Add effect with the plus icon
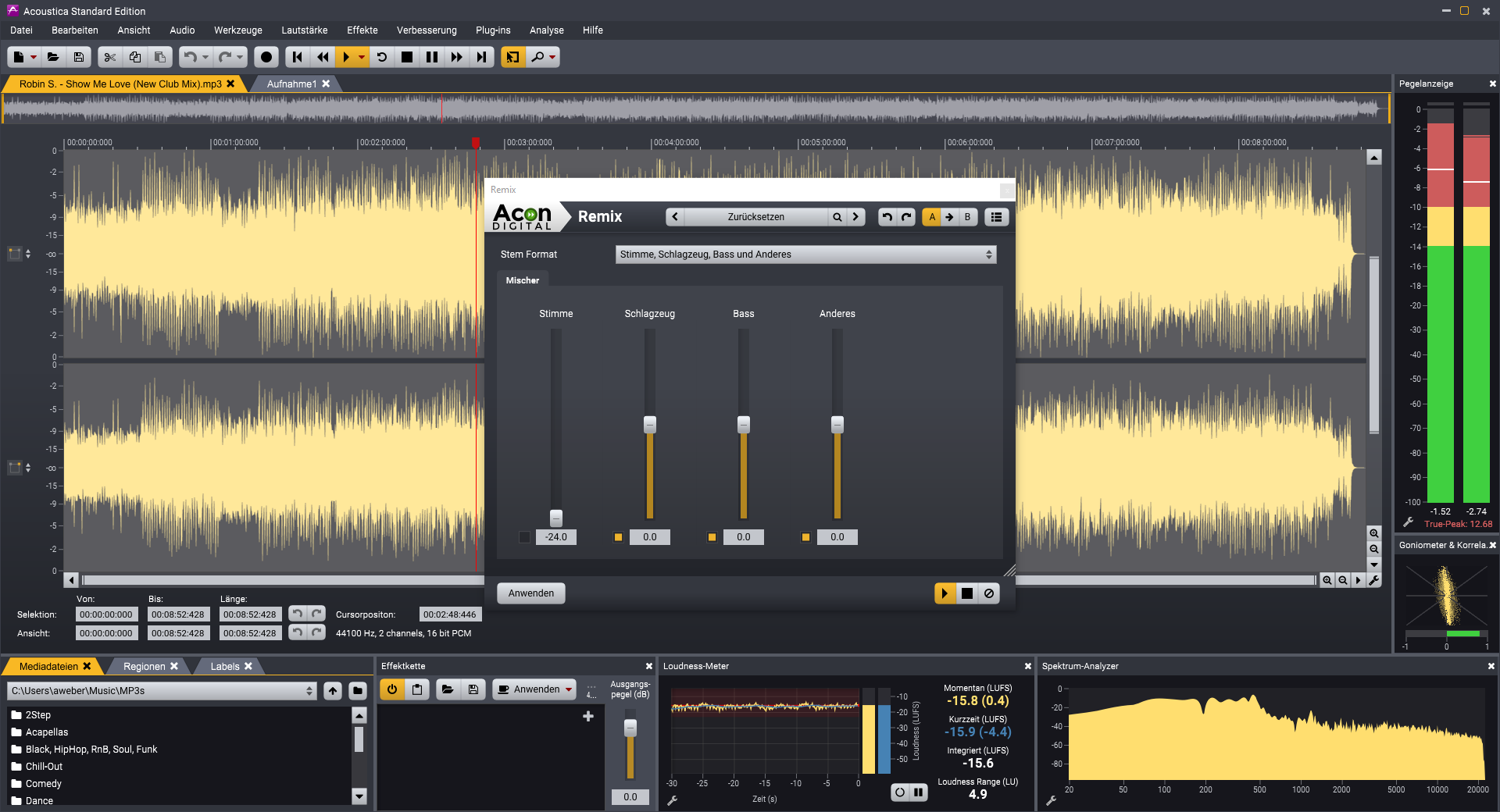The image size is (1500, 812). [588, 716]
